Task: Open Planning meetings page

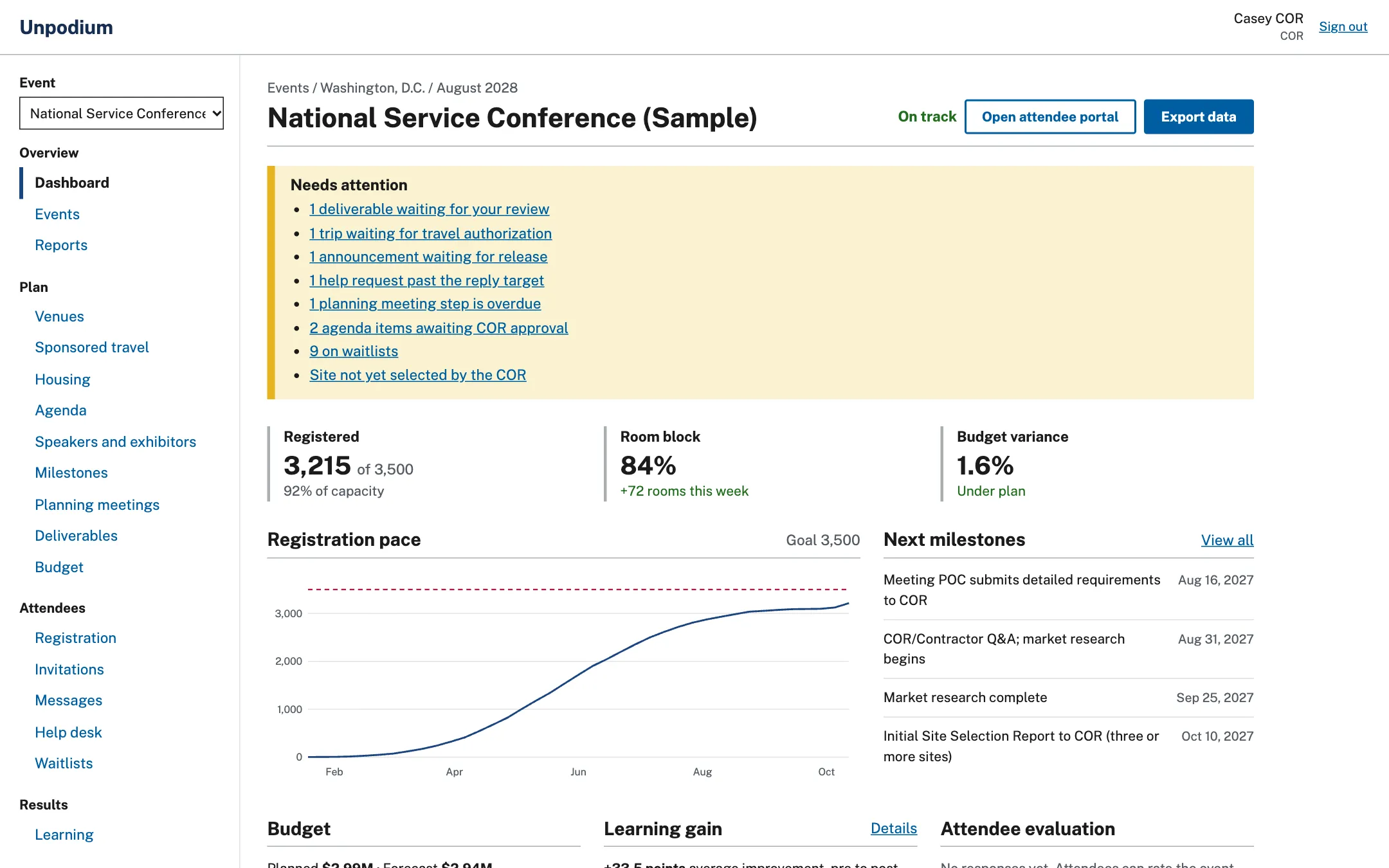Action: 97,505
